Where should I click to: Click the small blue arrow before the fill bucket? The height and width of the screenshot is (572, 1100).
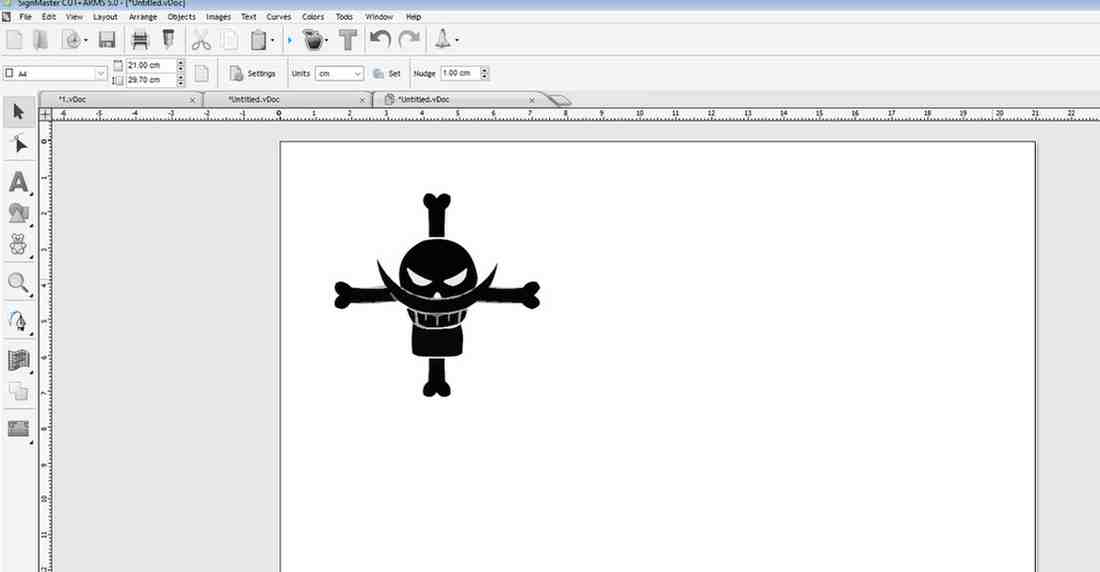point(290,40)
